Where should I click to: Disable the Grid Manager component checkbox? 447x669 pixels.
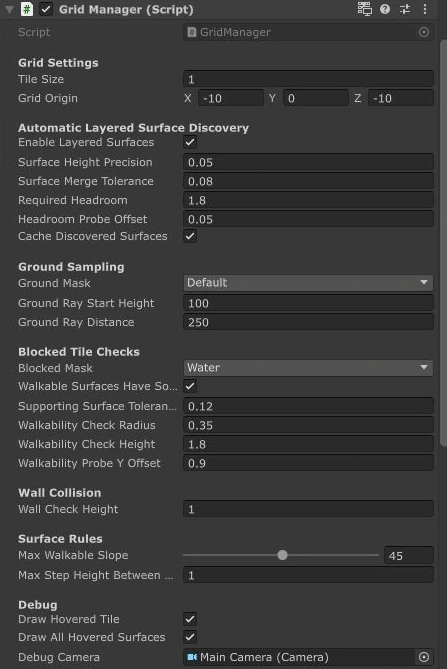46,9
